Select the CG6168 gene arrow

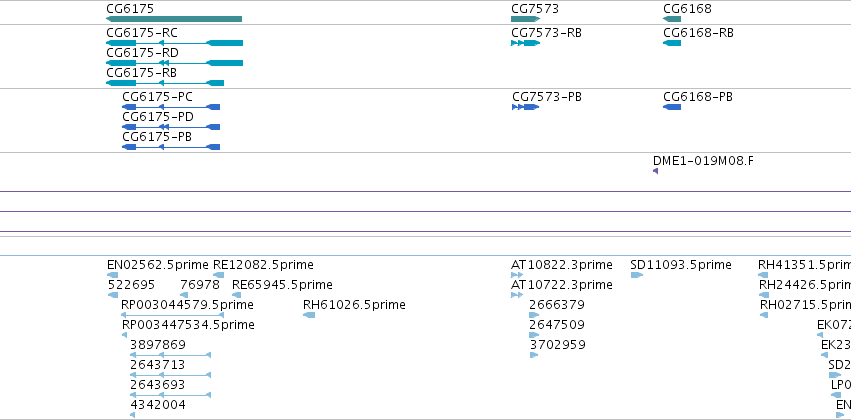click(672, 19)
